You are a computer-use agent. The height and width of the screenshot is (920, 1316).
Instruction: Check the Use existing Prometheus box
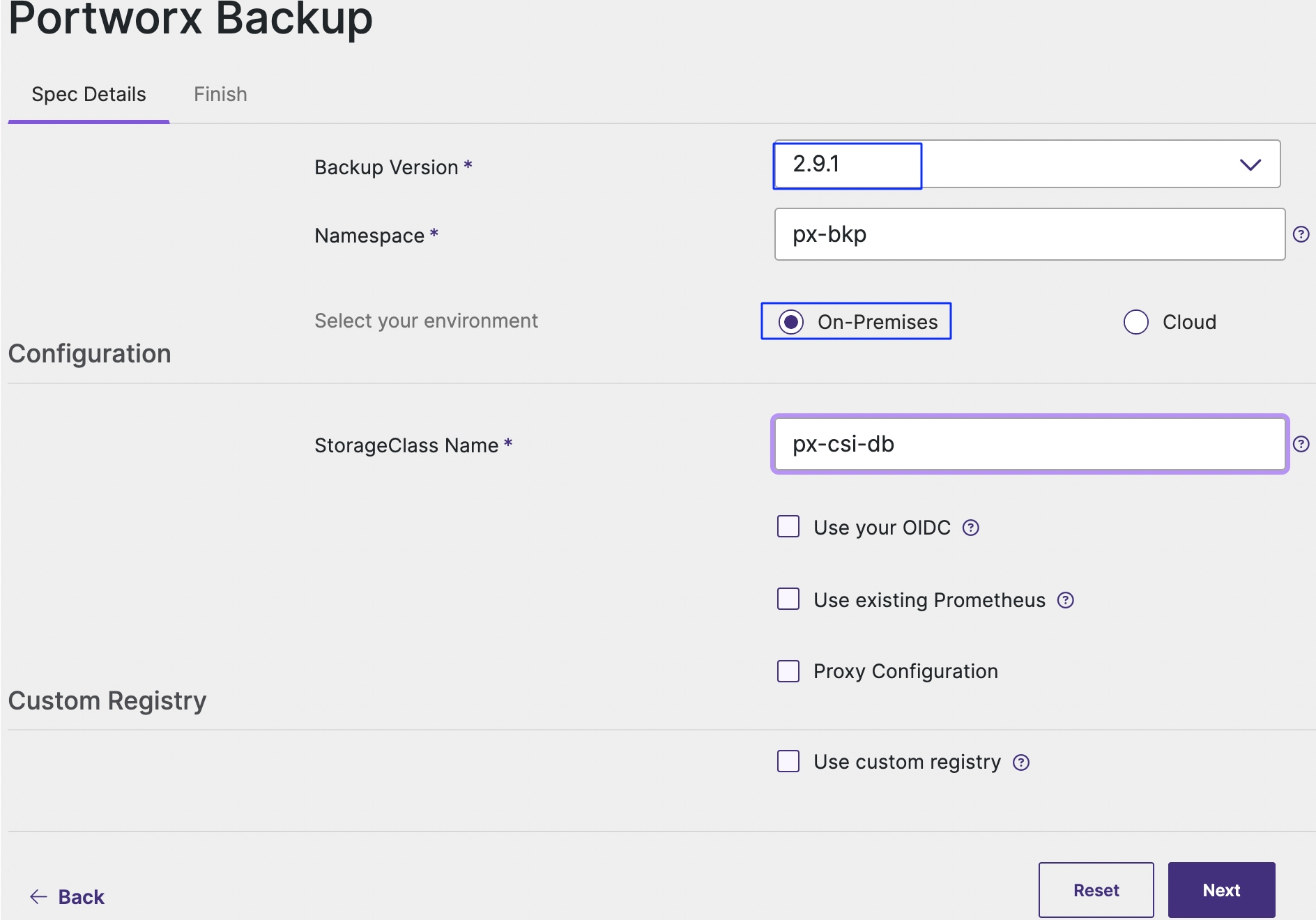click(x=788, y=599)
